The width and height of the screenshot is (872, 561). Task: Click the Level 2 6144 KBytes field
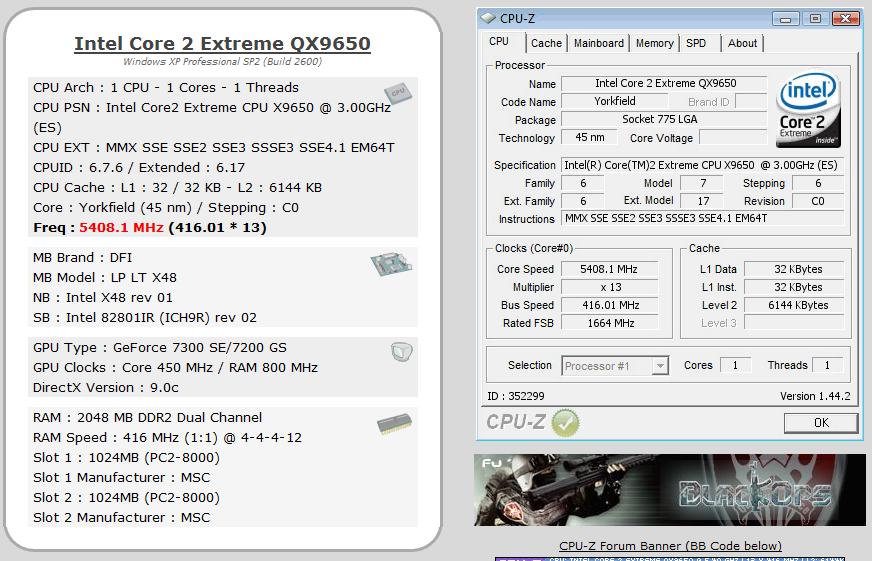pos(794,305)
